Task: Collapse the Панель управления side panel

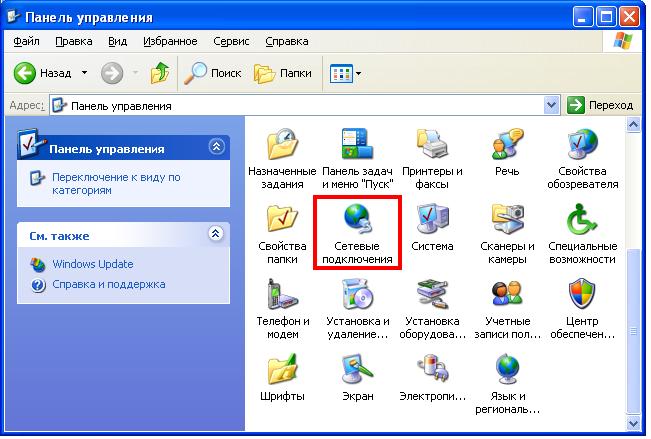Action: click(x=216, y=146)
